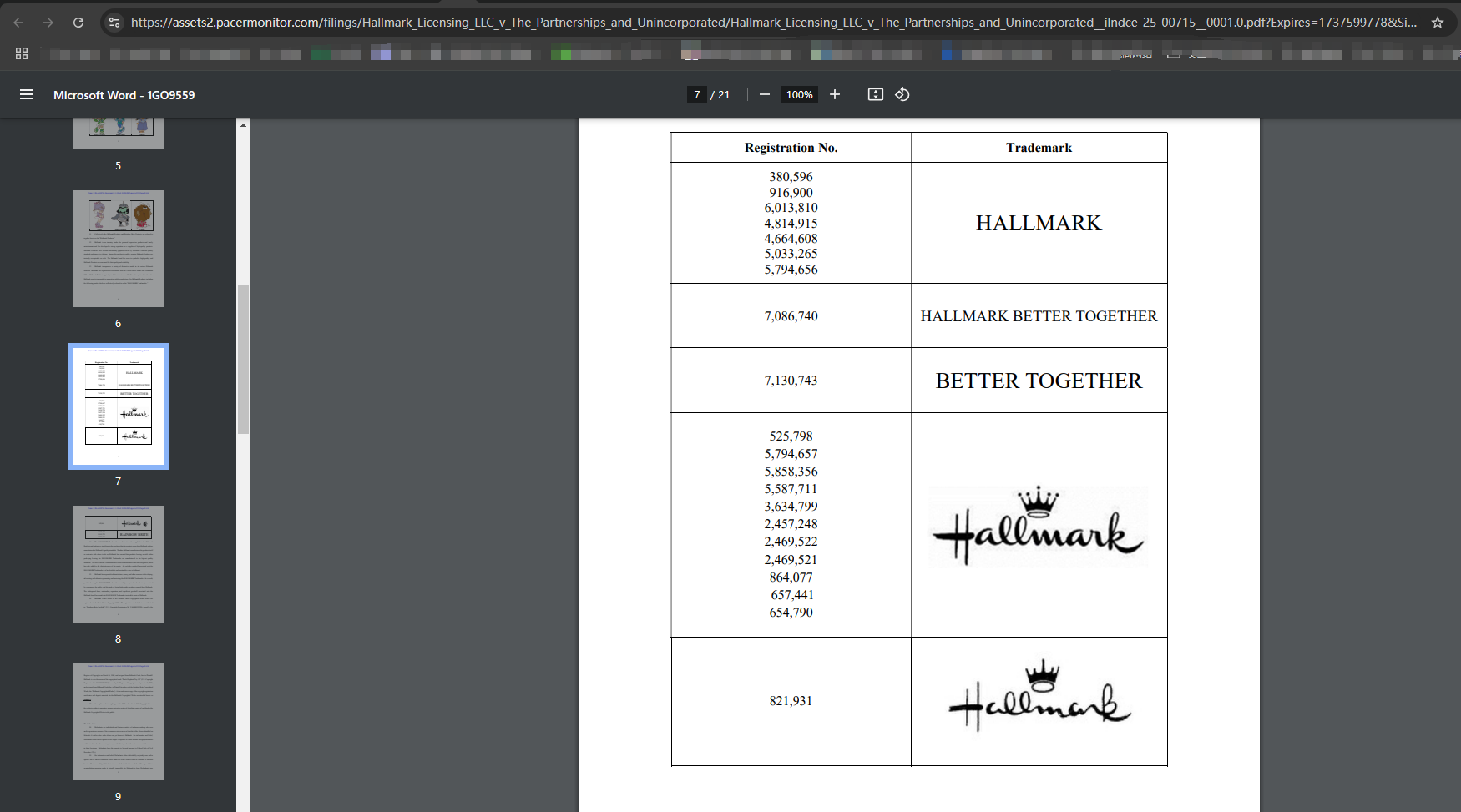The height and width of the screenshot is (812, 1461).
Task: Click the HALLMARK BETTER TOGETHER trademark
Action: (x=1039, y=316)
